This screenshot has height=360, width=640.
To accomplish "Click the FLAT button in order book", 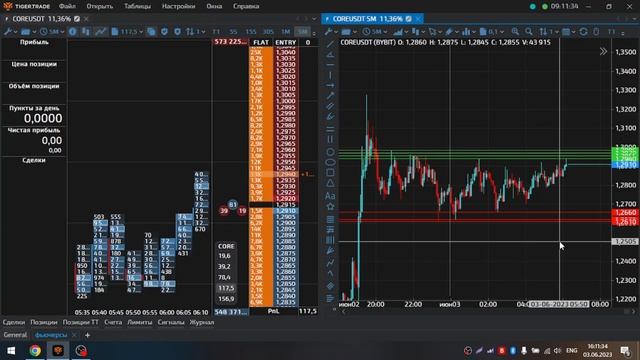I will 261,42.
